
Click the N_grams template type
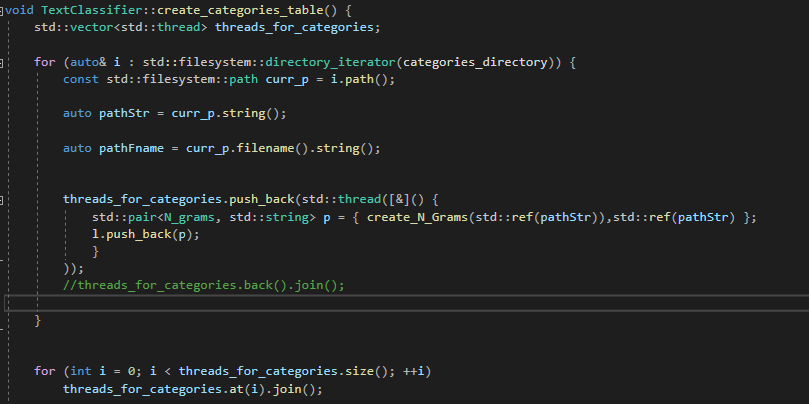point(189,217)
